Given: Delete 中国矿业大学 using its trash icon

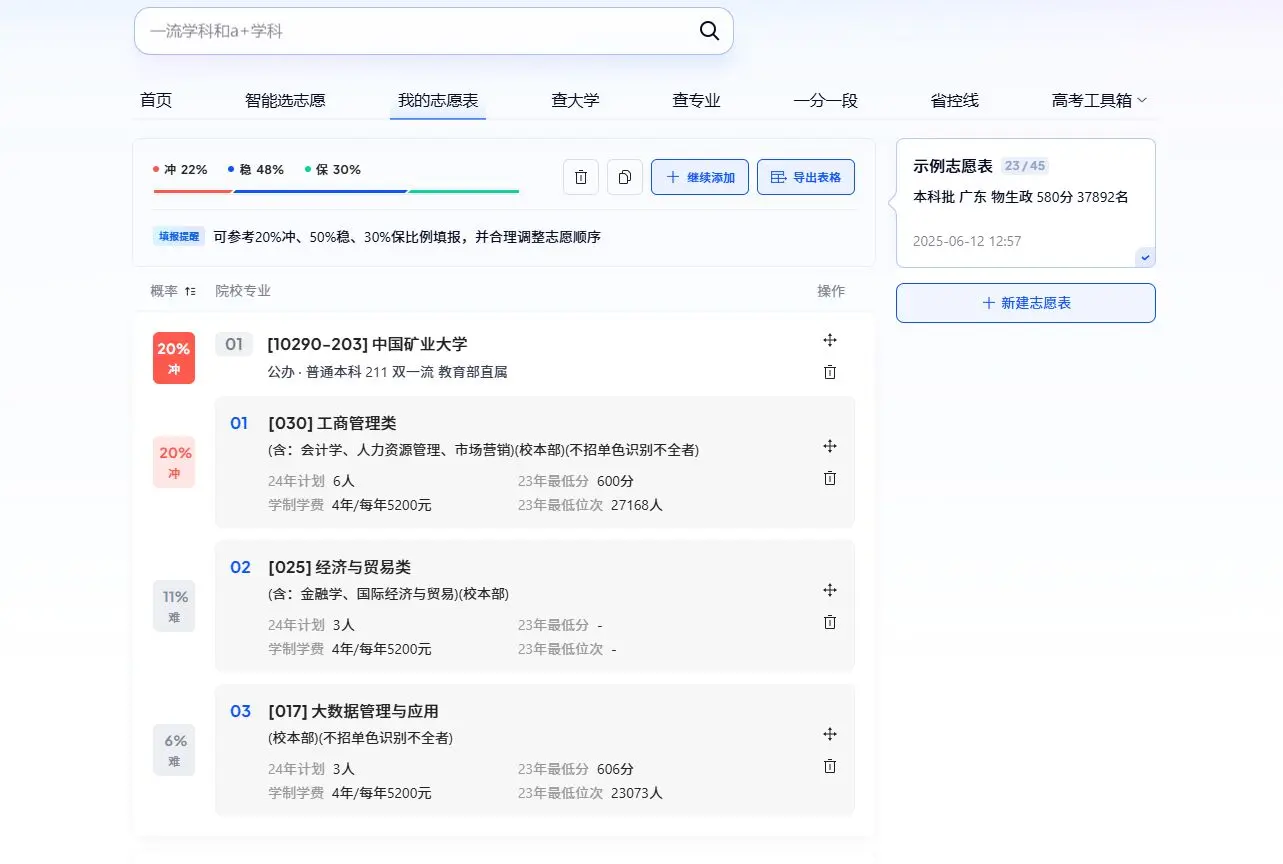Looking at the screenshot, I should point(829,372).
